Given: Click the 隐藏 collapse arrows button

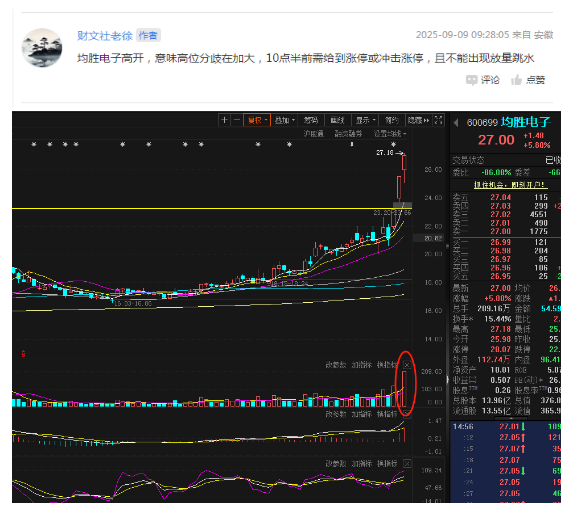Looking at the screenshot, I should coord(419,120).
